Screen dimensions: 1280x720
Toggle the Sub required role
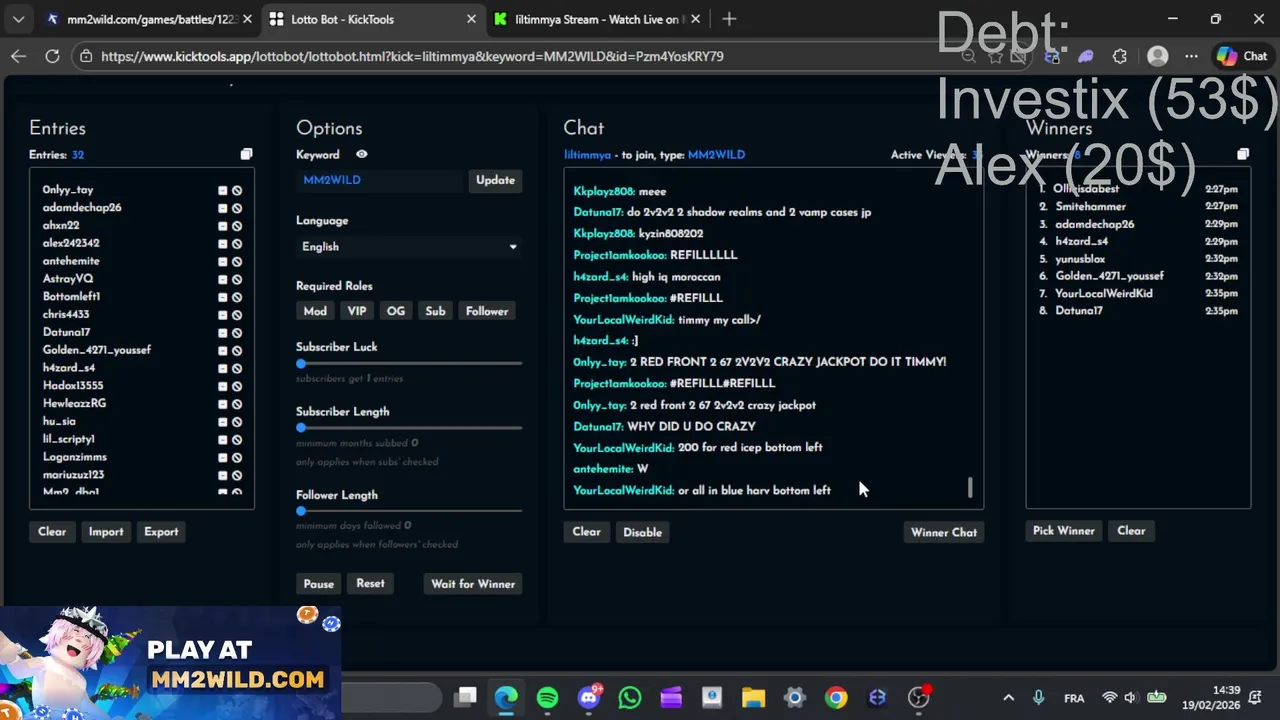tap(435, 311)
